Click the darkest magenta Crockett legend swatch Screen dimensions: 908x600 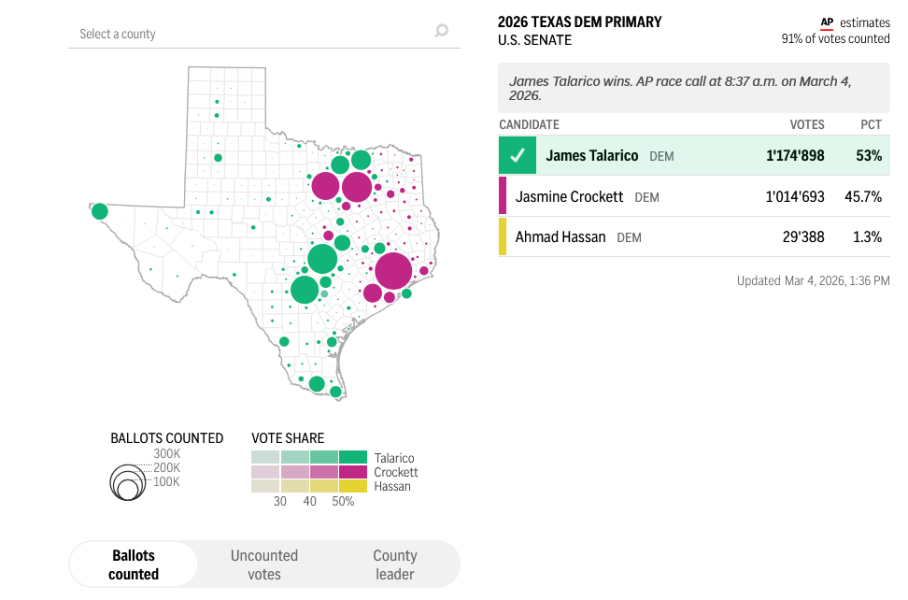tap(353, 472)
